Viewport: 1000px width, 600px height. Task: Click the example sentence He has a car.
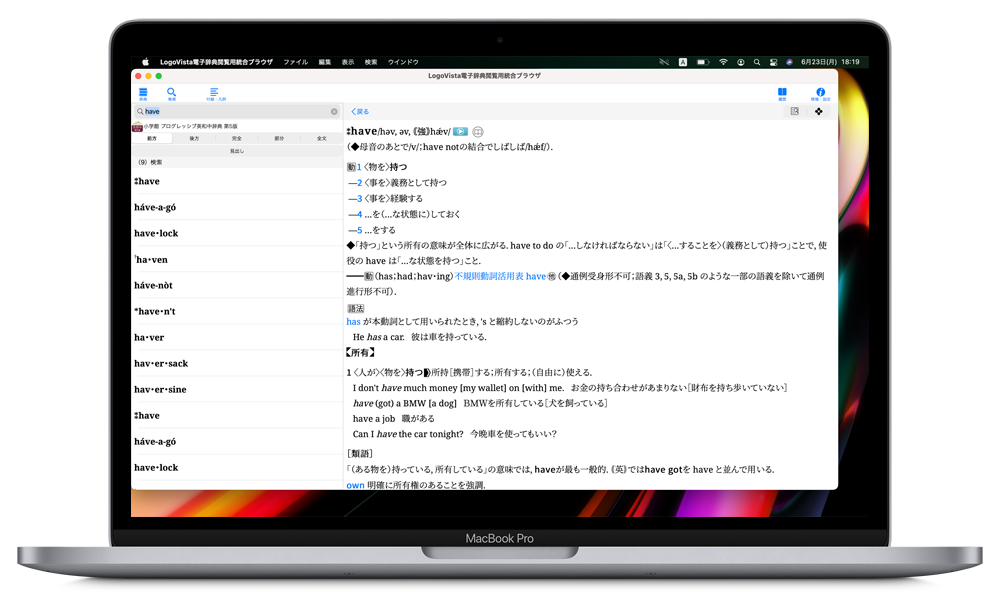coord(379,337)
